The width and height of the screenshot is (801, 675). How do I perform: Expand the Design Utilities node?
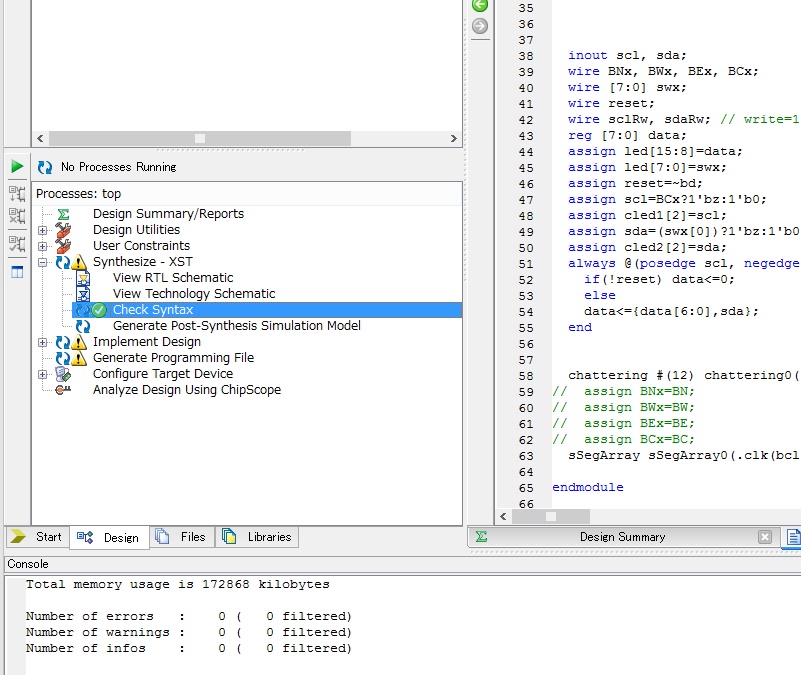(43, 230)
